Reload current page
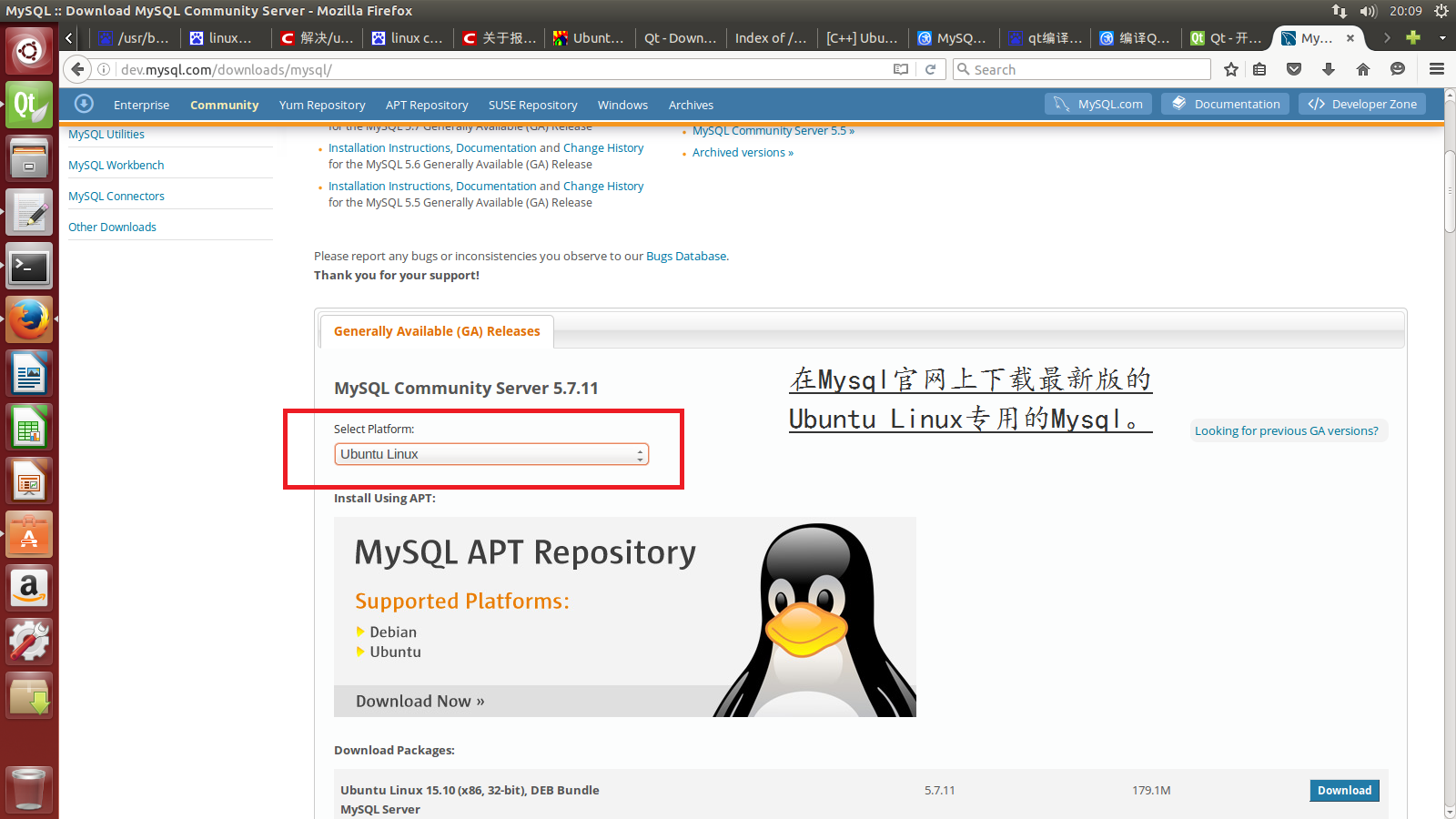 click(x=930, y=69)
